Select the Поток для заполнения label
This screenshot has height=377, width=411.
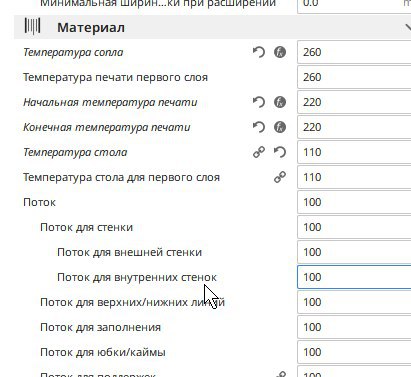[100, 327]
